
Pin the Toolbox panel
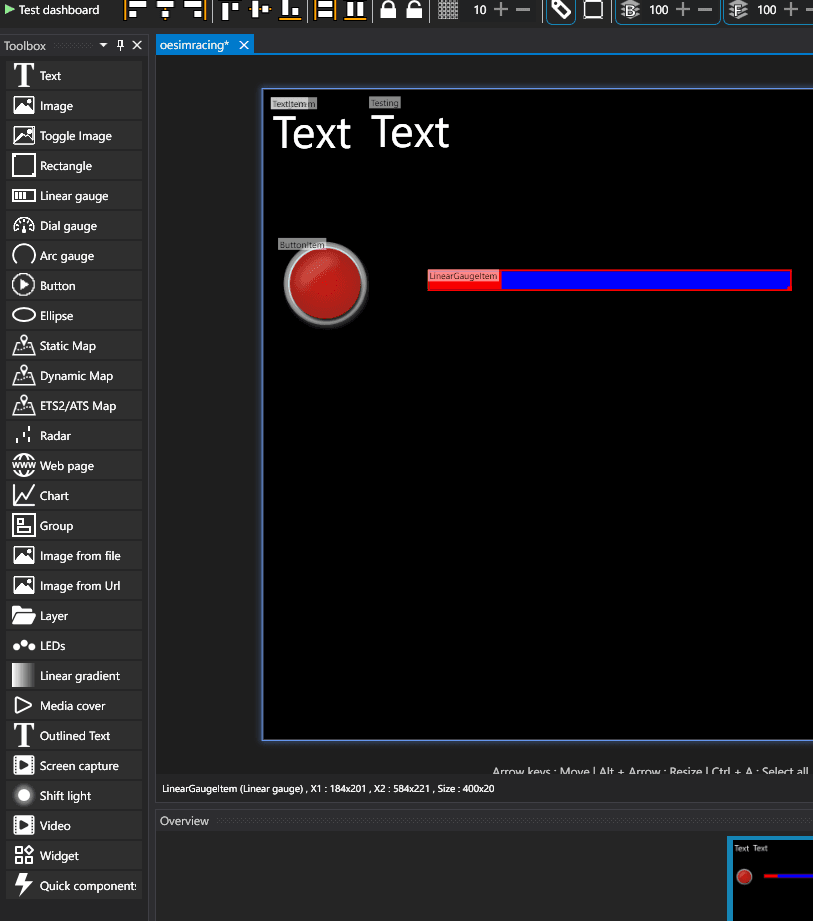point(120,45)
